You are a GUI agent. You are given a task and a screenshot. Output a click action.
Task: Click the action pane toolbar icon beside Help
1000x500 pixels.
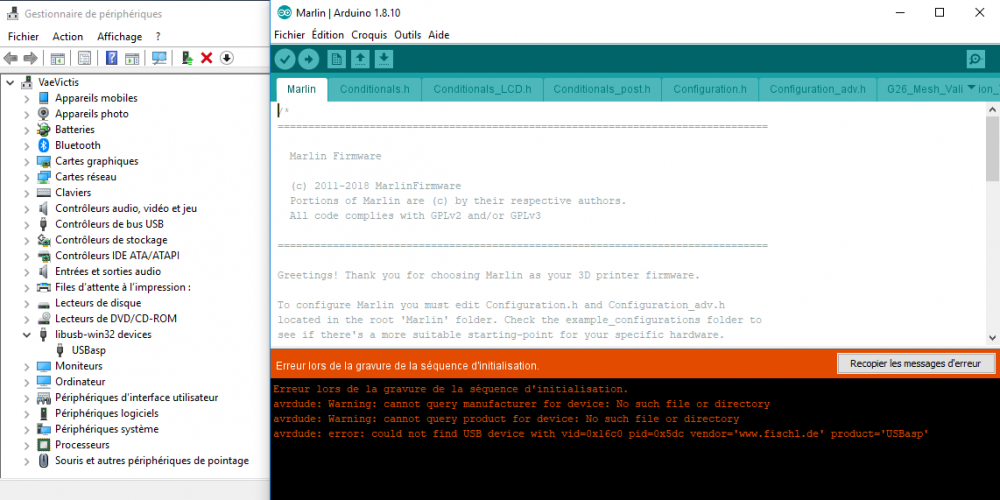[132, 58]
